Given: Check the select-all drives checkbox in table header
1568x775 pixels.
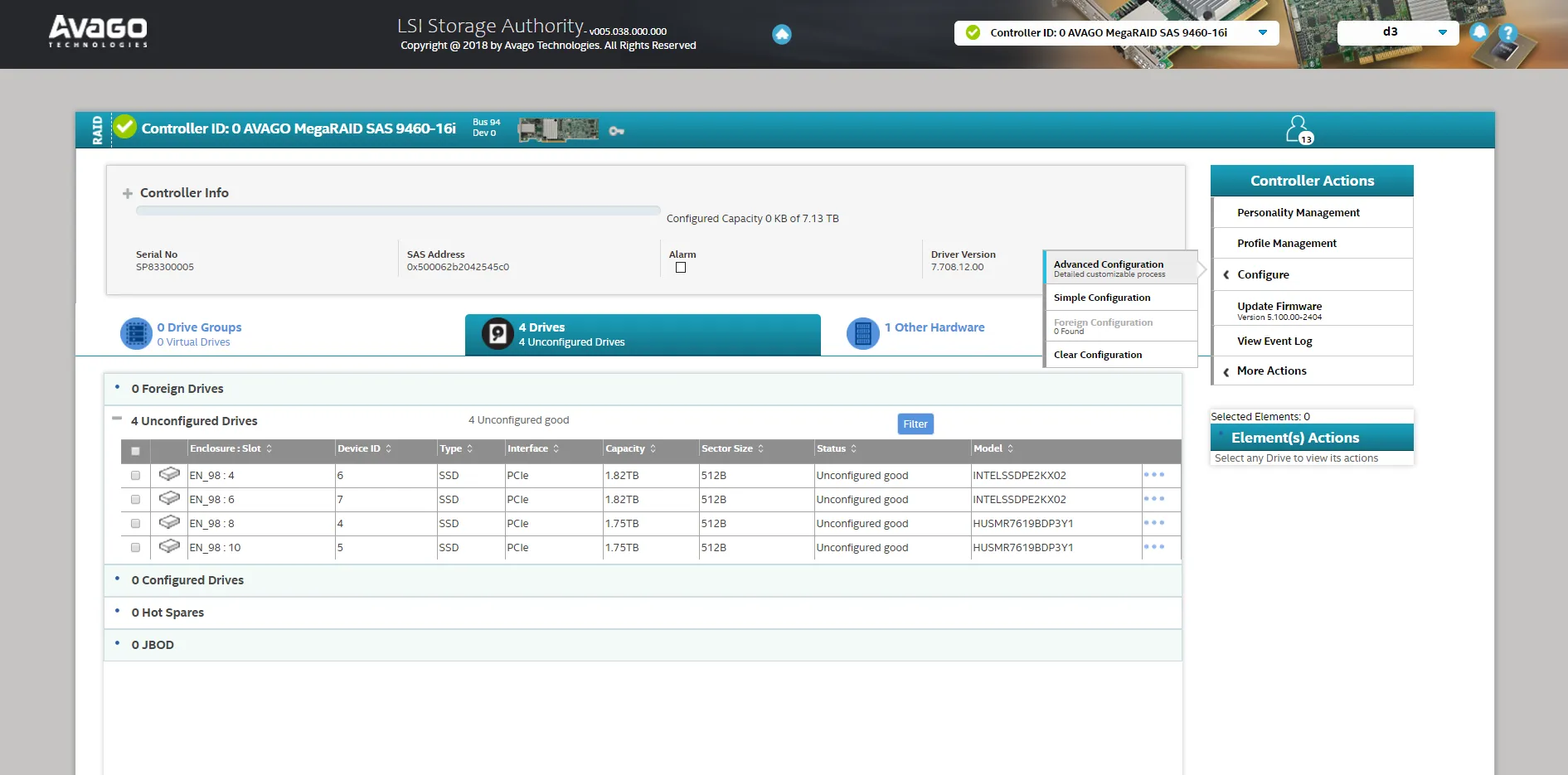Looking at the screenshot, I should coord(135,450).
